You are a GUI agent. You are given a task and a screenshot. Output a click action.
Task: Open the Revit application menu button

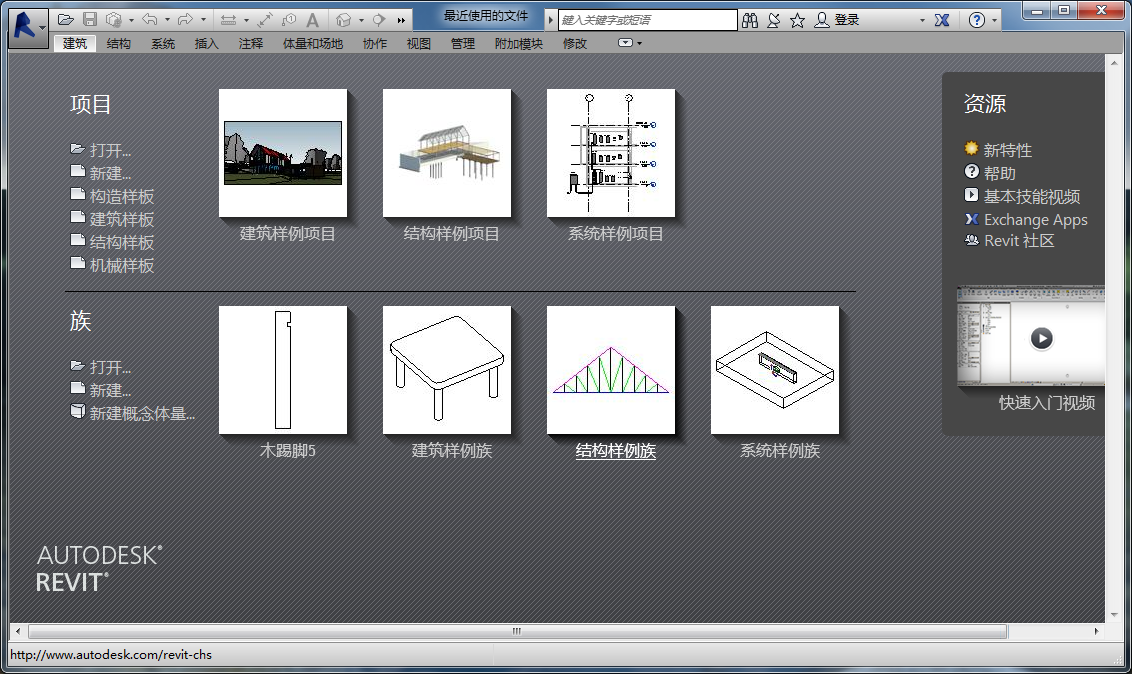[x=28, y=27]
